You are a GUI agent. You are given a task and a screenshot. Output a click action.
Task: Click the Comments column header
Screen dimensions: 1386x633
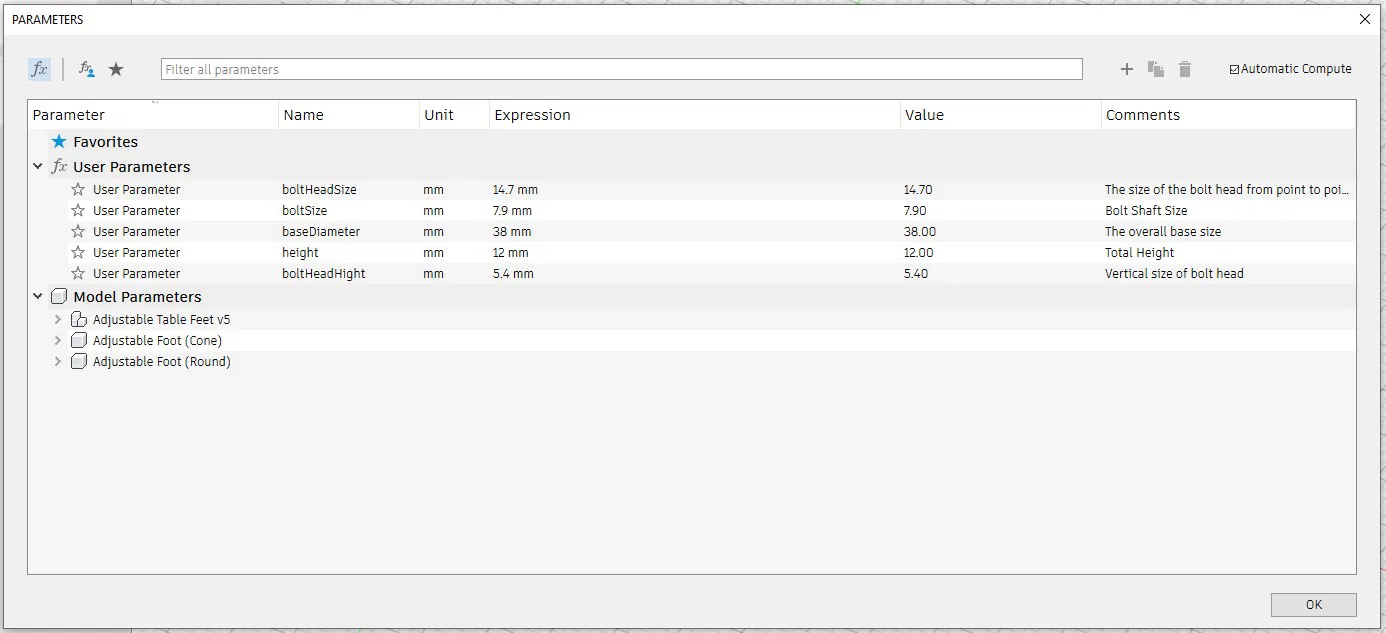(x=1229, y=115)
